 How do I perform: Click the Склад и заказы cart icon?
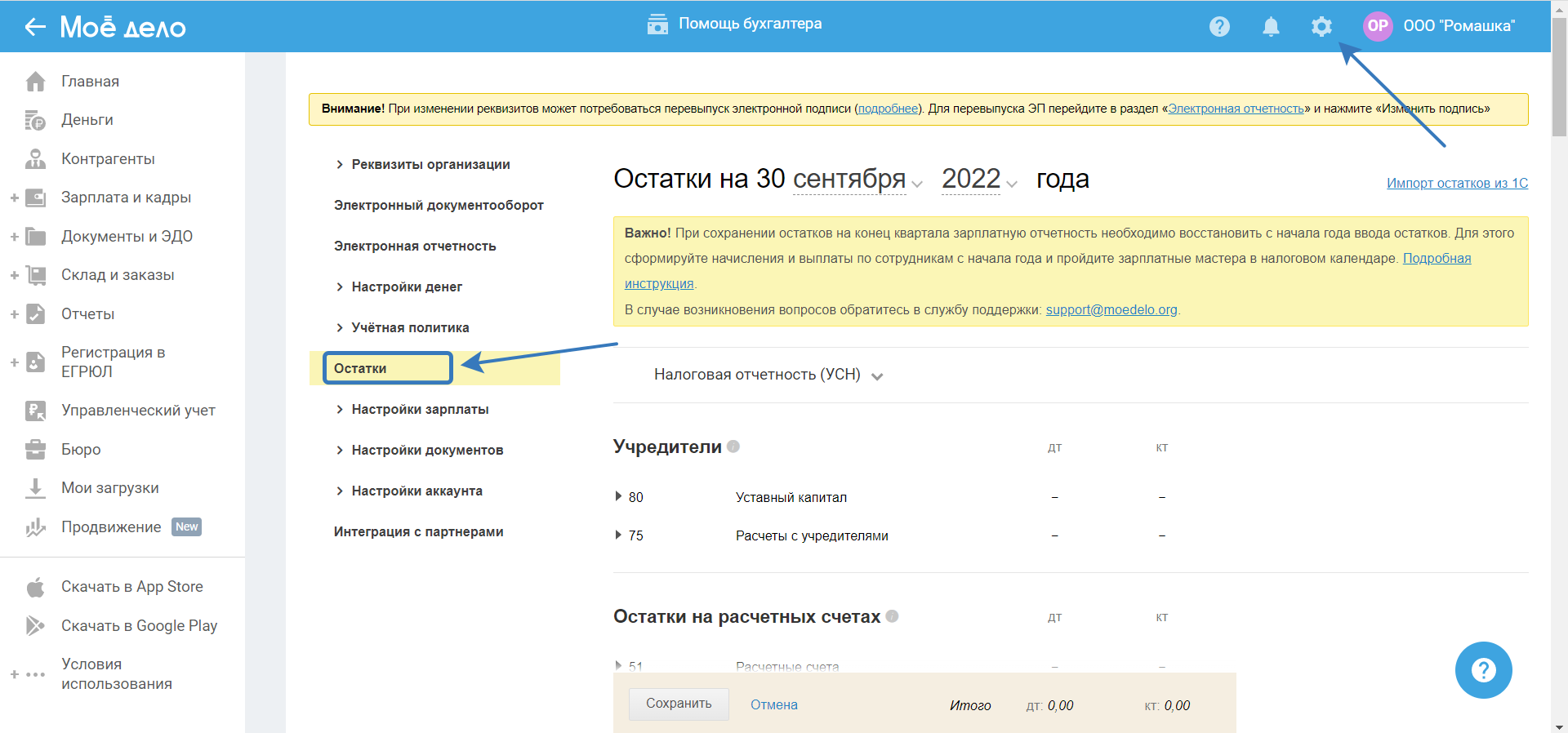click(x=35, y=275)
